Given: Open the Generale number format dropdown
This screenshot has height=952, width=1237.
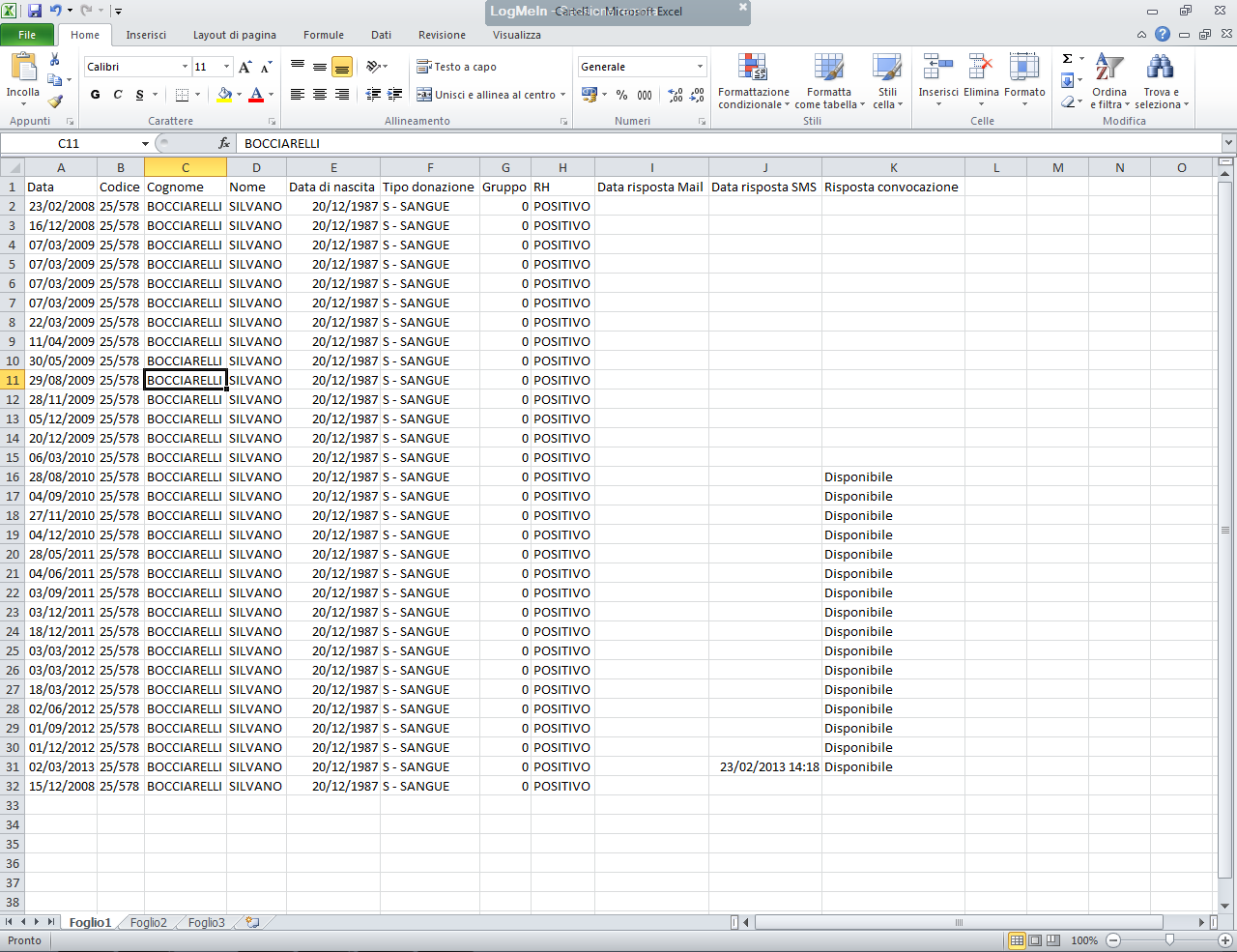Looking at the screenshot, I should click(x=700, y=67).
